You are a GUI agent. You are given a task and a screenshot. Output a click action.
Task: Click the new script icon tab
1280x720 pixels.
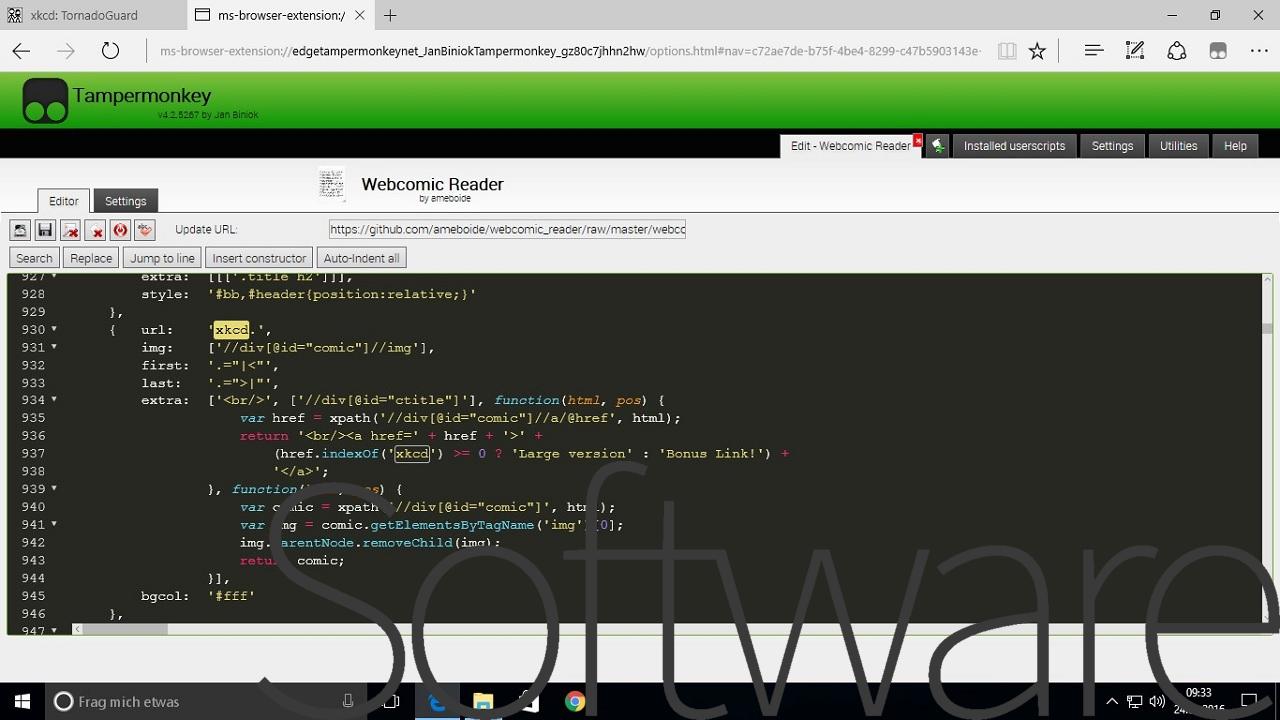coord(937,146)
